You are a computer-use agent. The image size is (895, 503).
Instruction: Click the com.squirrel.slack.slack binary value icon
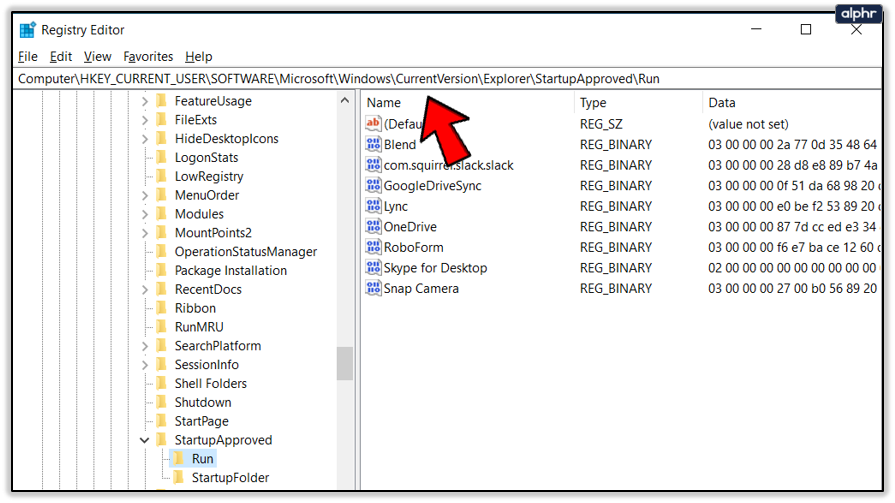click(373, 164)
